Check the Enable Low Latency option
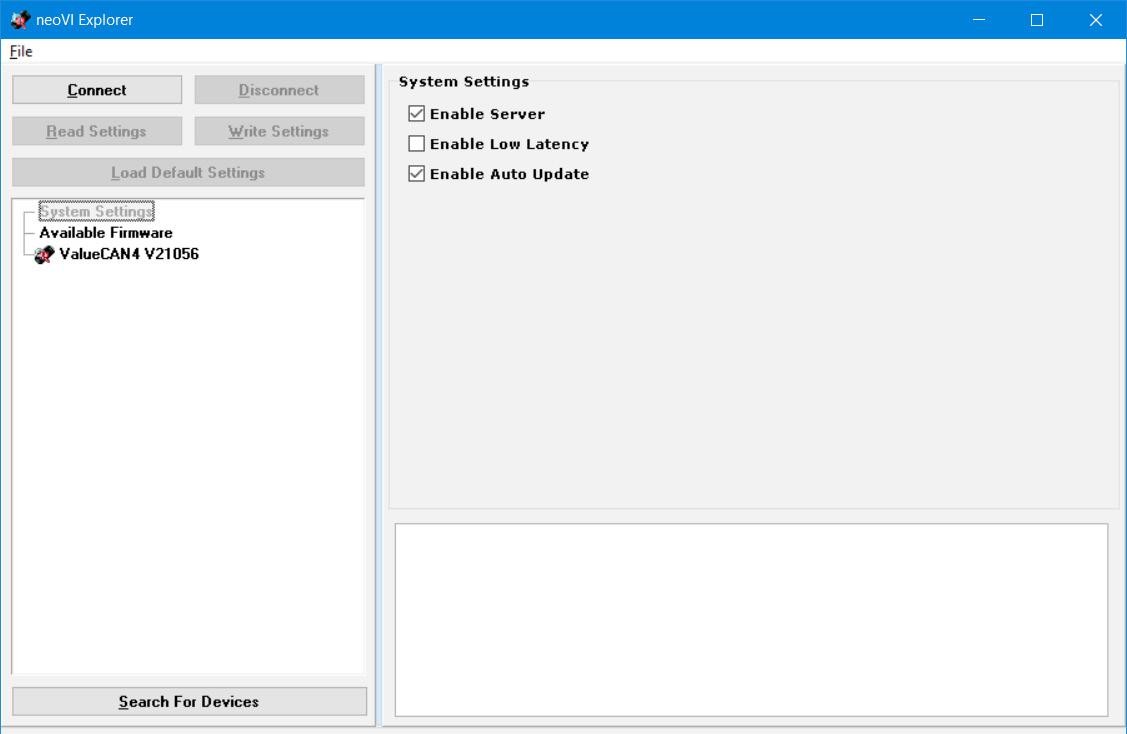Screen dimensions: 1127x734 tap(417, 144)
